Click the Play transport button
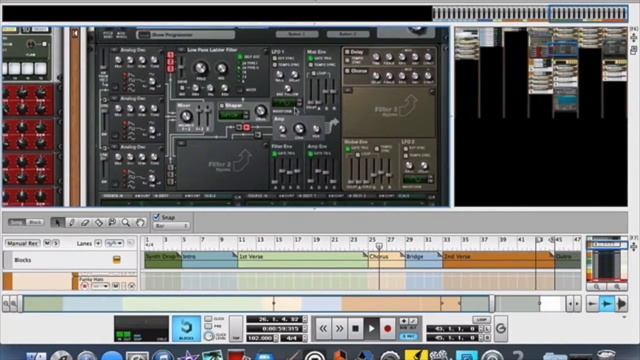The height and width of the screenshot is (360, 640). tap(371, 329)
